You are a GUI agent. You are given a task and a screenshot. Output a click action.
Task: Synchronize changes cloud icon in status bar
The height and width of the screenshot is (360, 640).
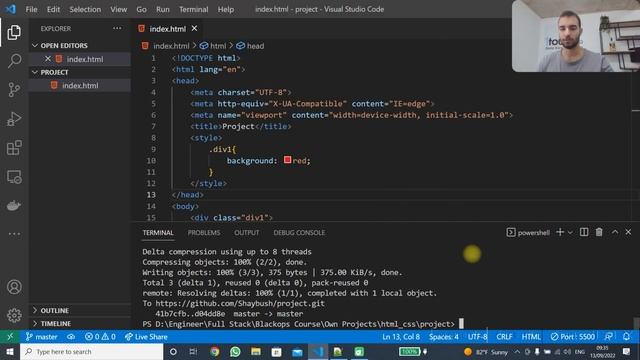(x=71, y=337)
